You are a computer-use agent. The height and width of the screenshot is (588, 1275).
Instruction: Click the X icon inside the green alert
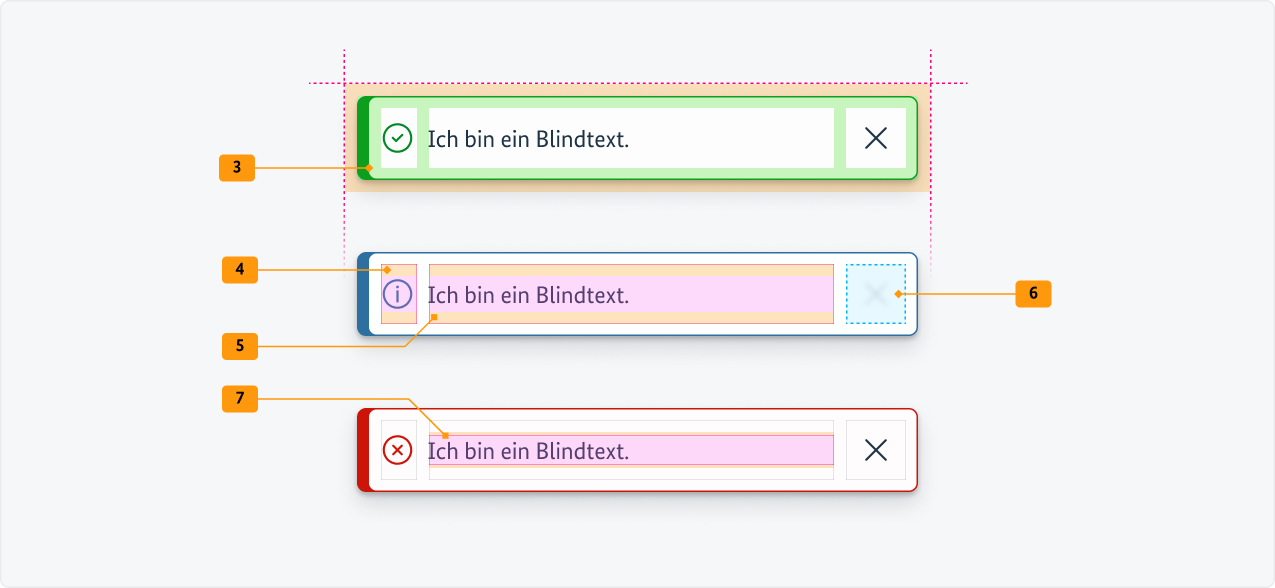pos(875,137)
